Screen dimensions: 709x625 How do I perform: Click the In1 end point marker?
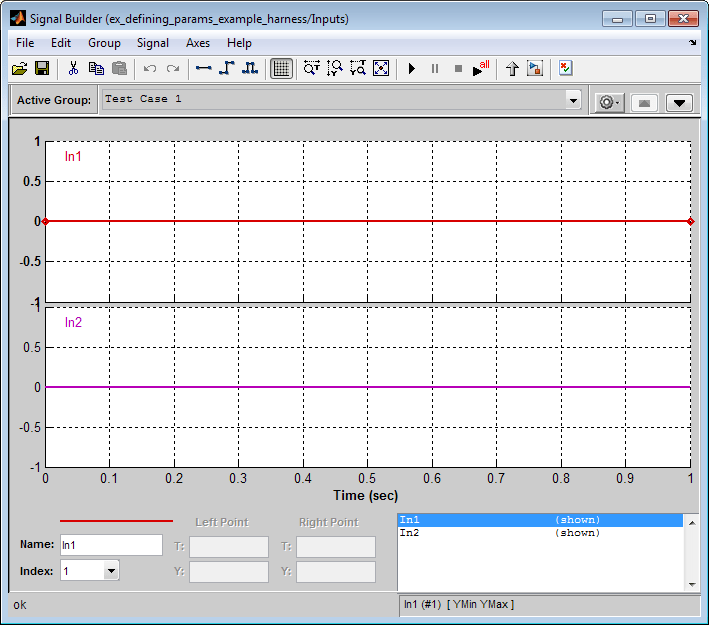[690, 221]
